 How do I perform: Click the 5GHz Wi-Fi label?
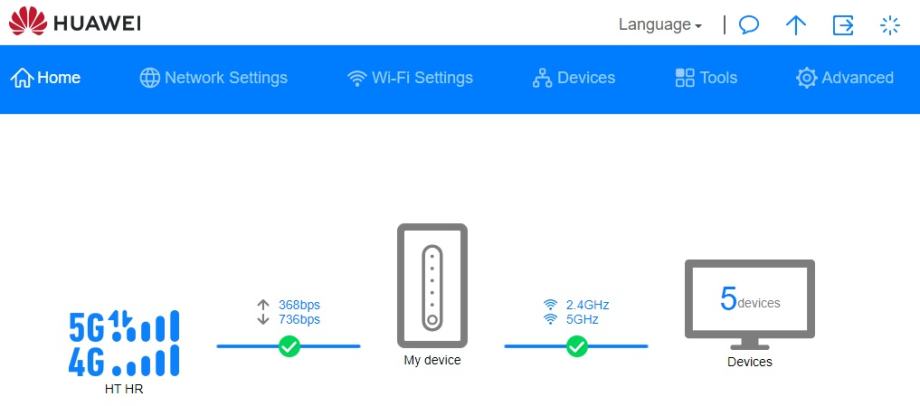coord(582,319)
